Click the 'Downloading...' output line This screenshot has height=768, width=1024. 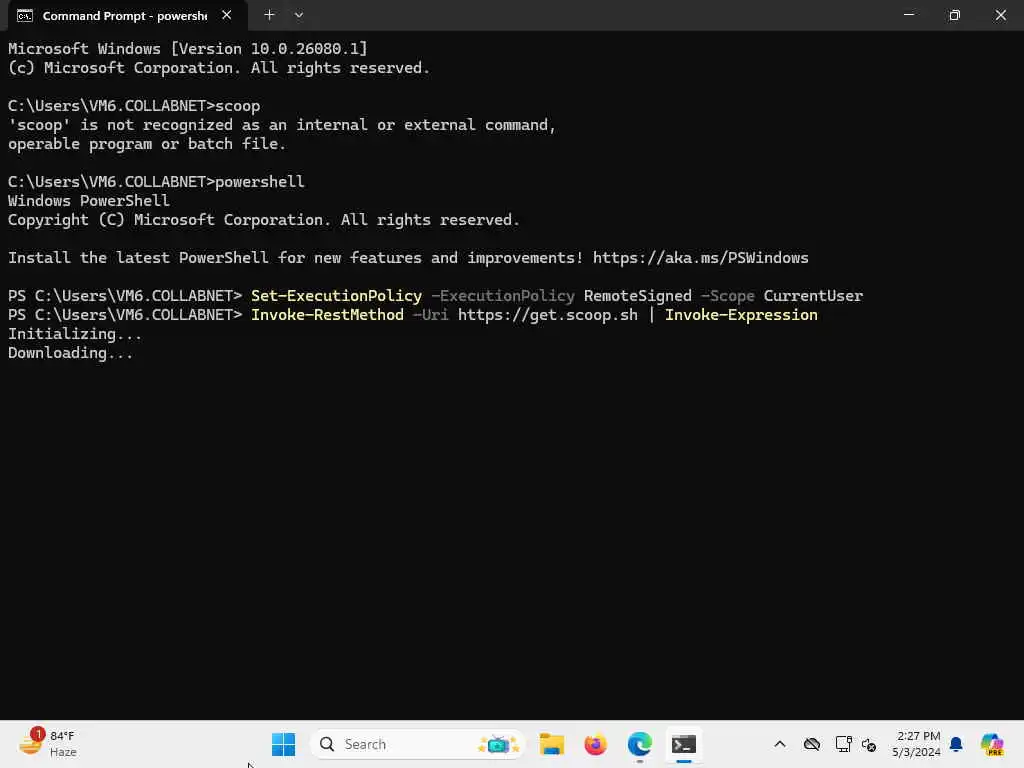[71, 353]
